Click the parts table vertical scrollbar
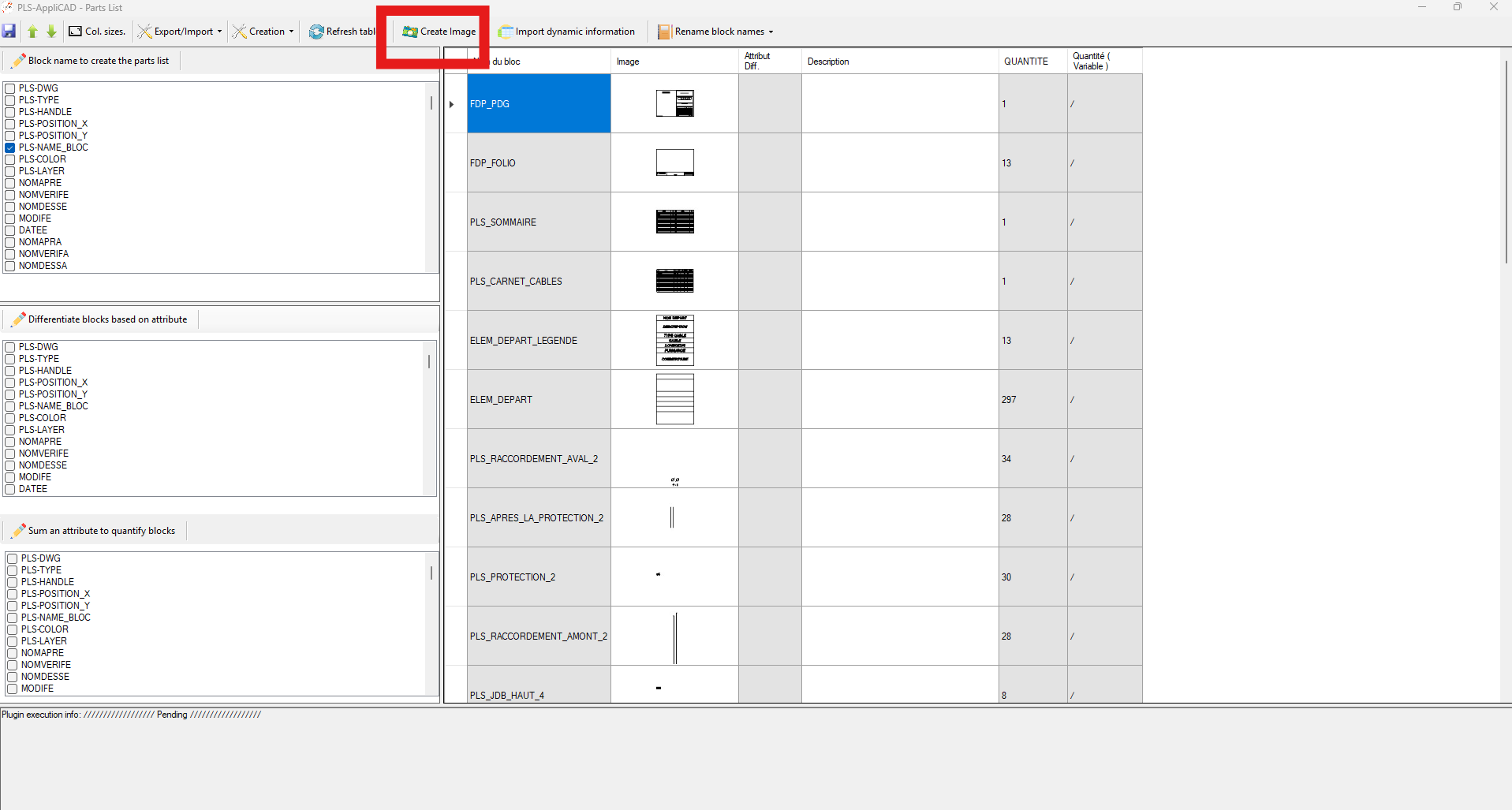1512x810 pixels. [1506, 158]
